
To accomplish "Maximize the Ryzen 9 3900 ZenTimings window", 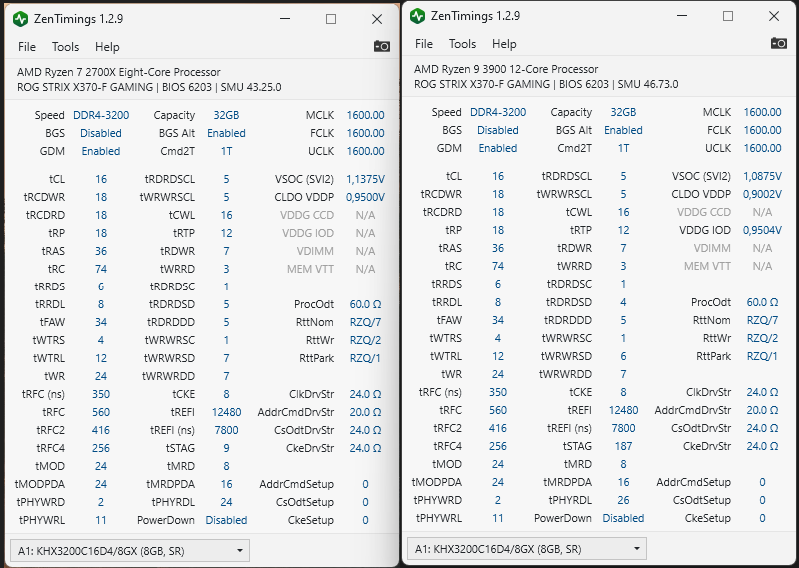I will click(728, 15).
